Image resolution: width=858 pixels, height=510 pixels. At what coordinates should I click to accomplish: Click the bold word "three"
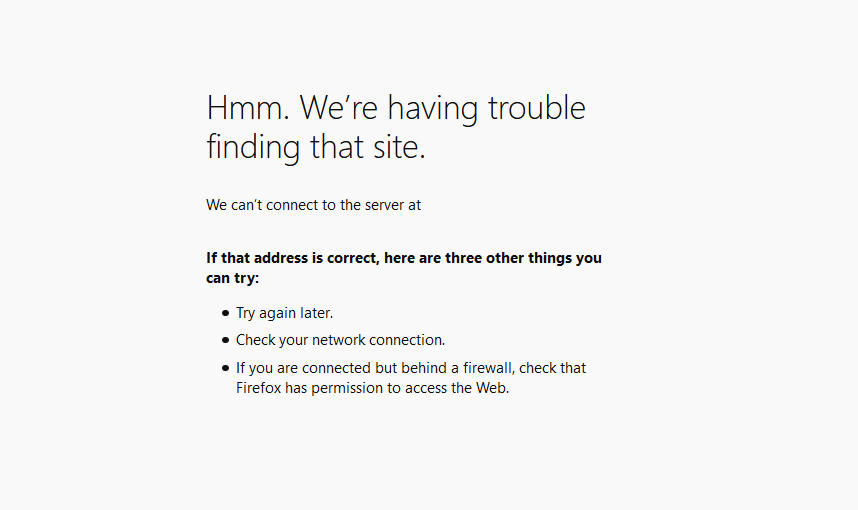pos(463,258)
